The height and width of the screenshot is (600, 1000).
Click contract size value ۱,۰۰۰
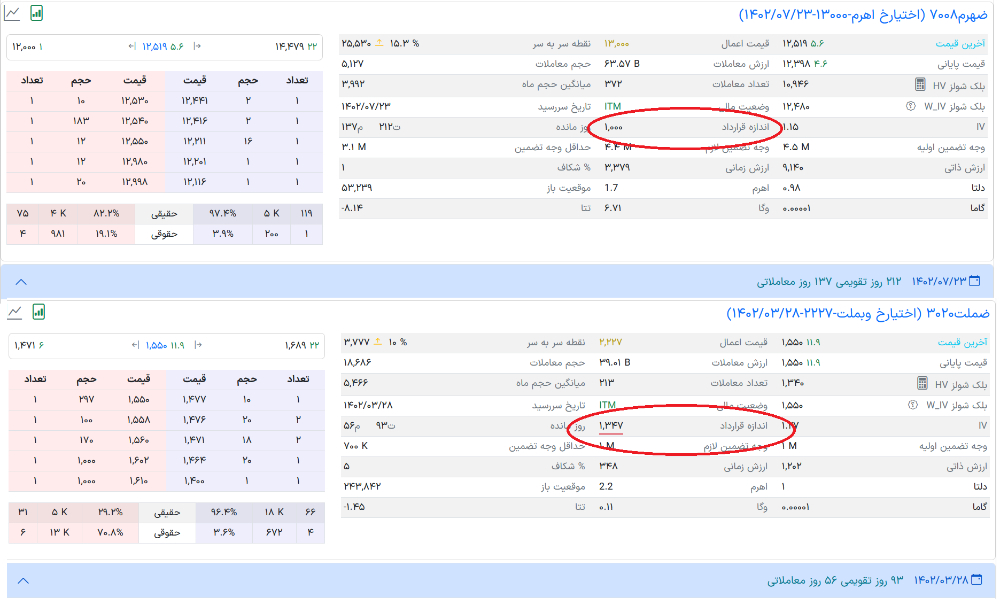[x=613, y=127]
